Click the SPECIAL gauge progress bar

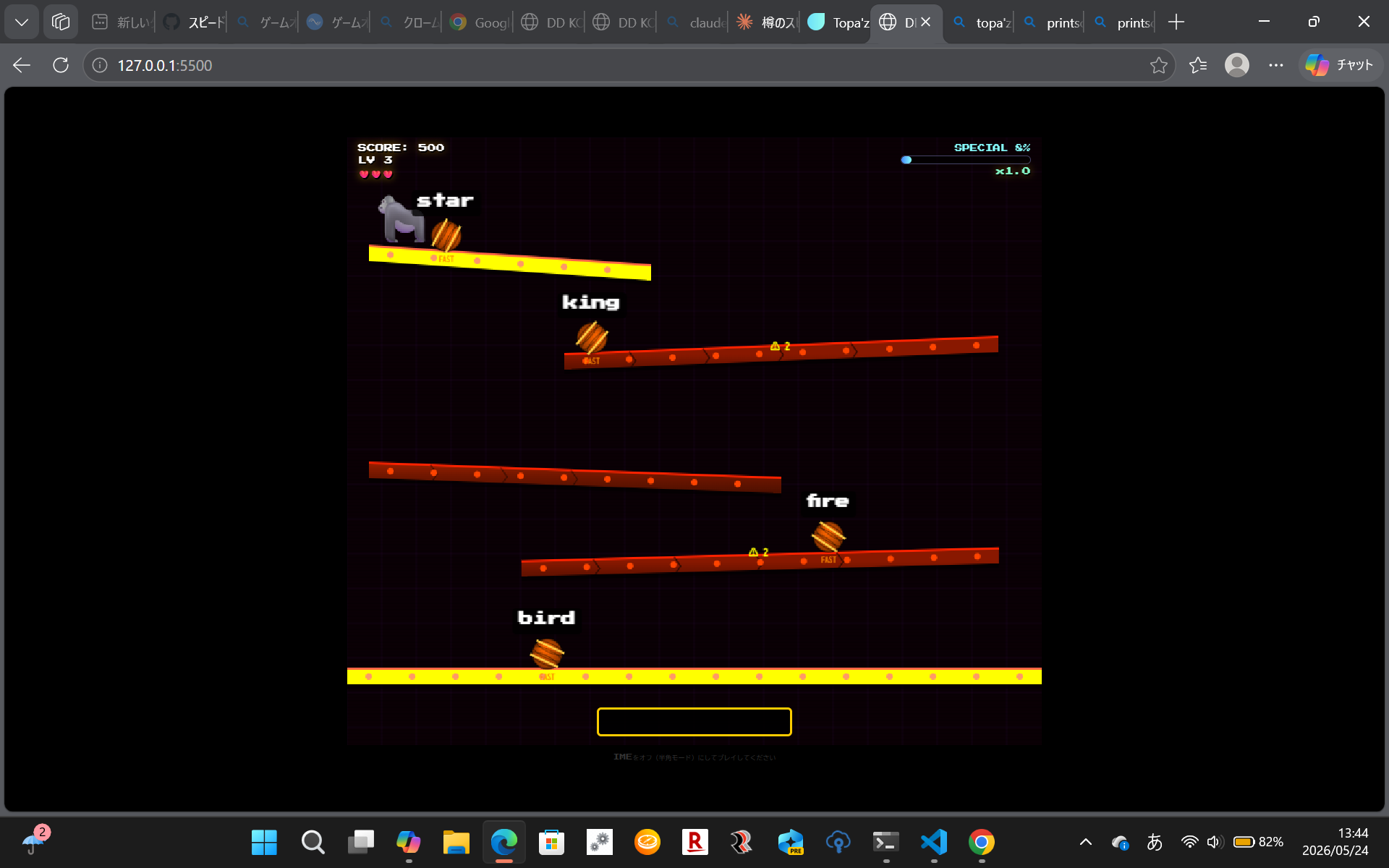[x=966, y=160]
